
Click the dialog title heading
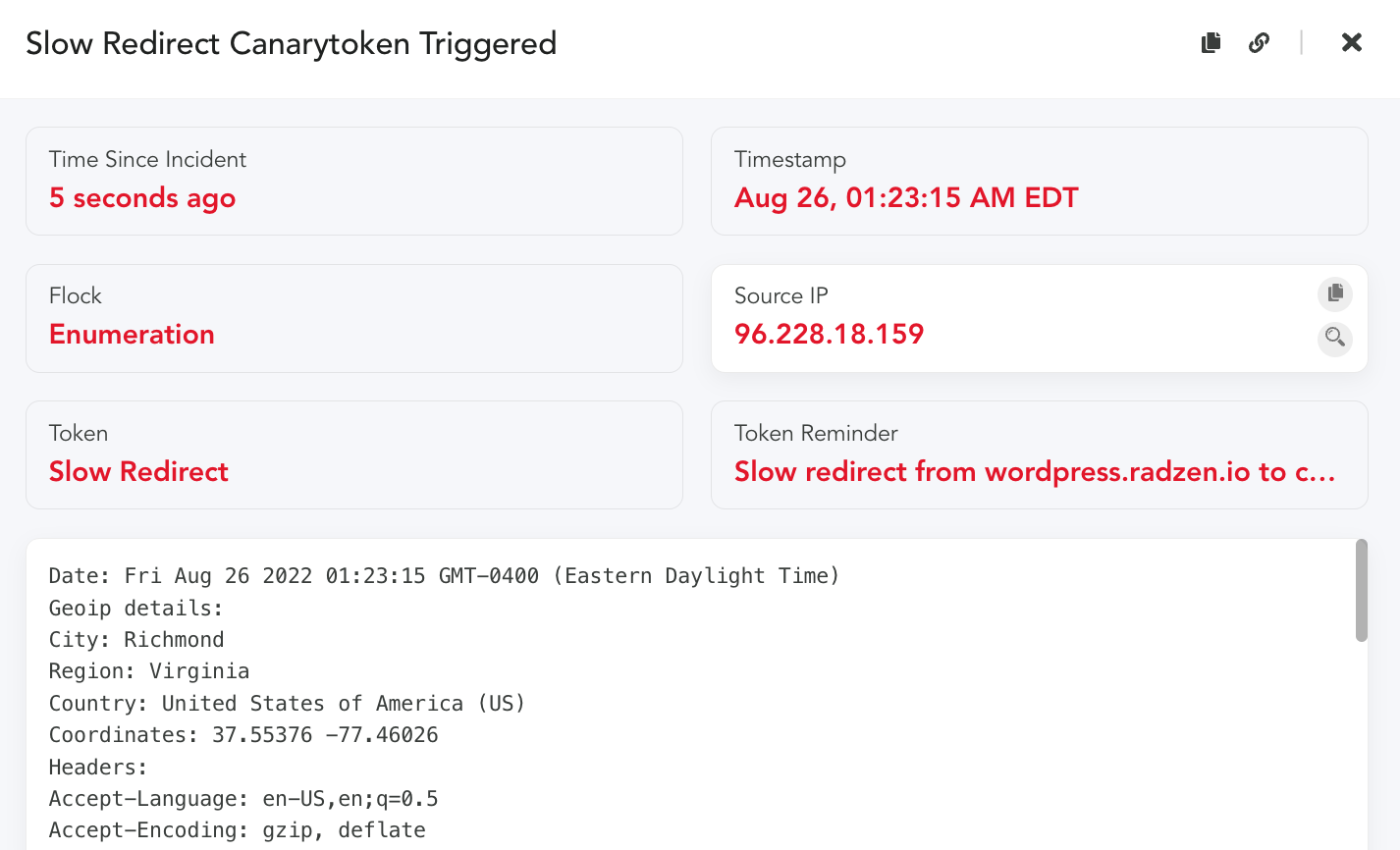[x=291, y=44]
